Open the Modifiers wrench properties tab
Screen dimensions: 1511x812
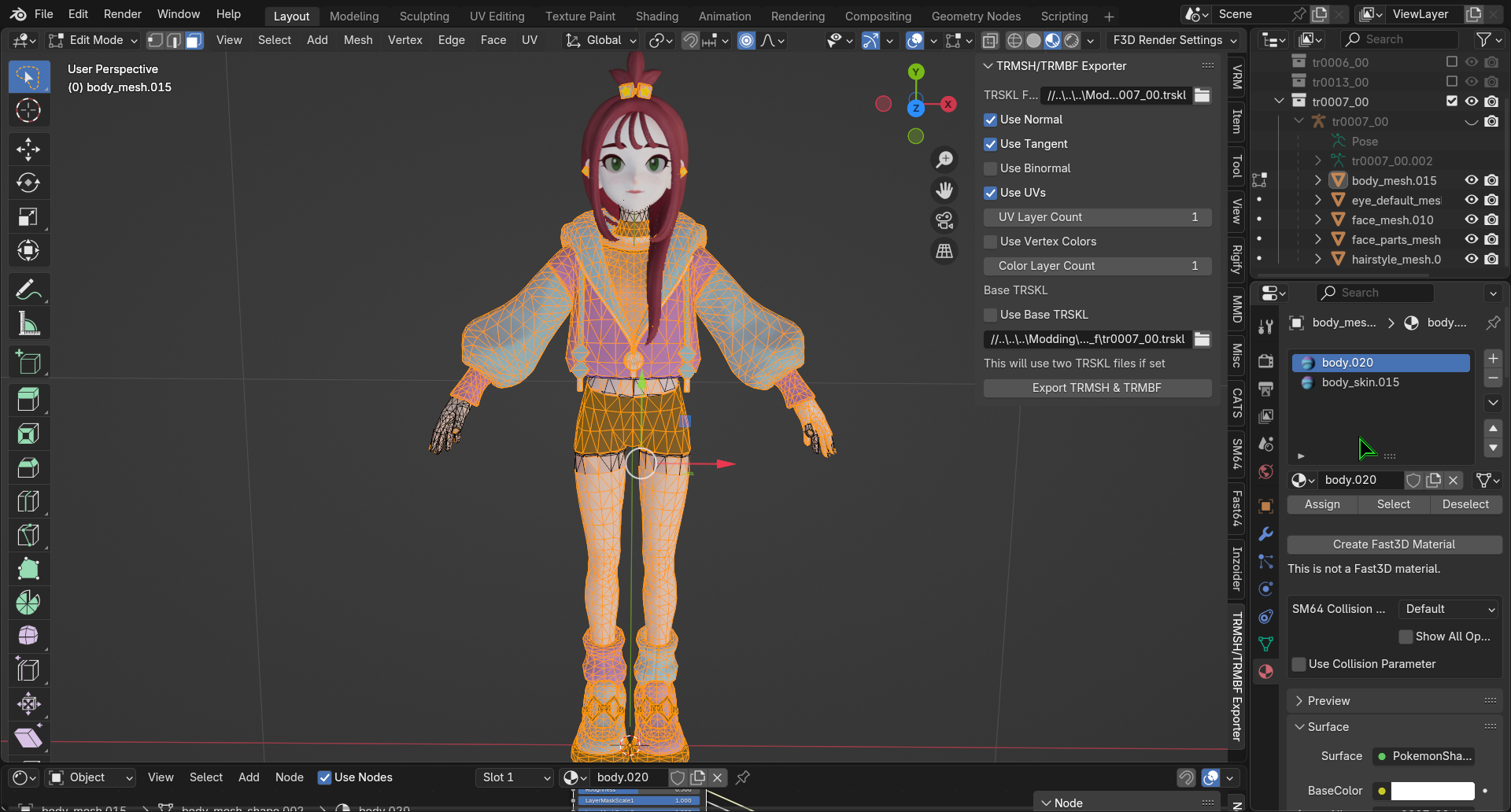1265,534
